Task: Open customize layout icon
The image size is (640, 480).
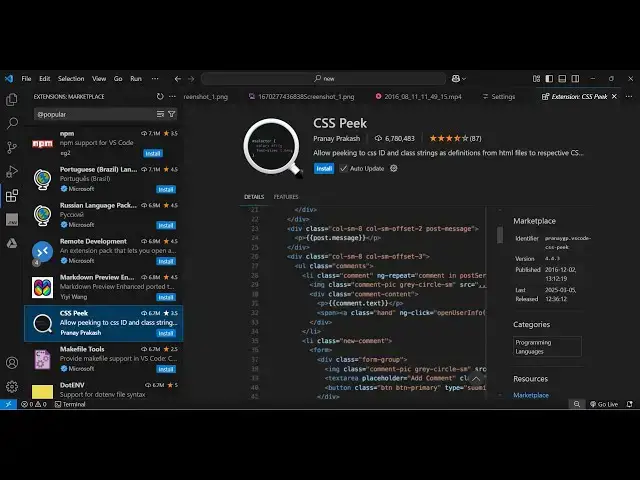Action: (536, 78)
